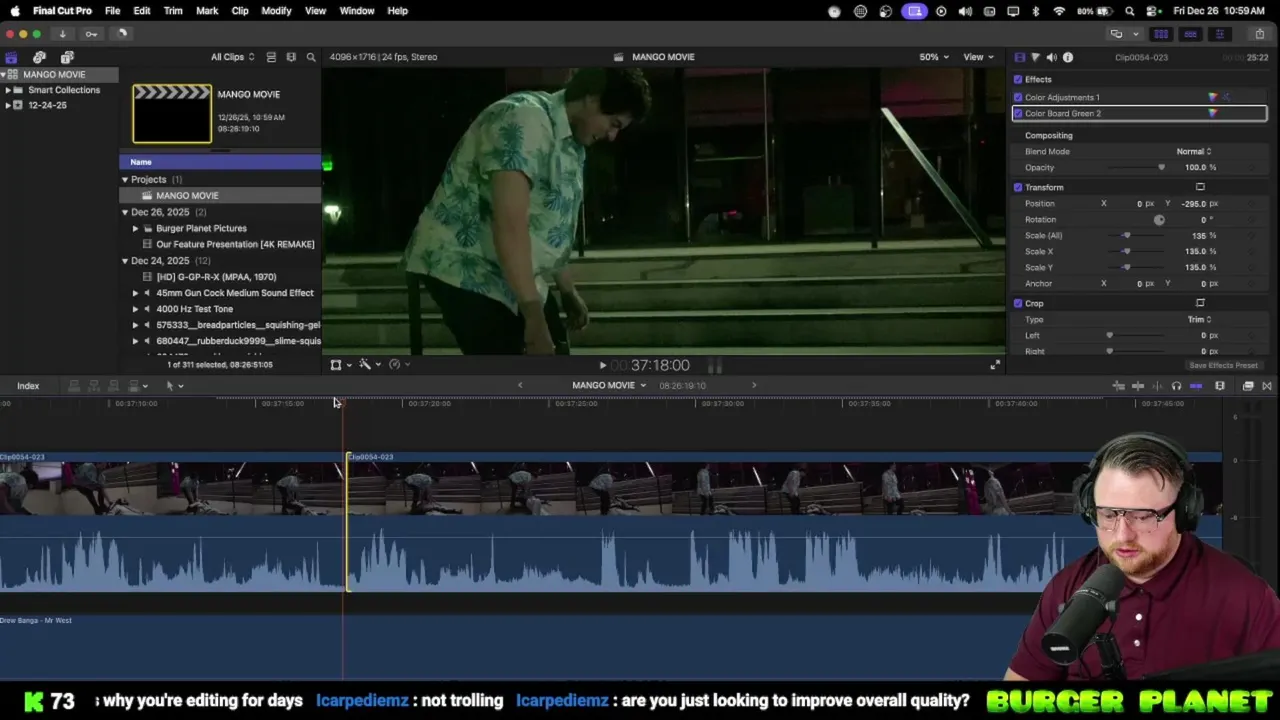1280x720 pixels.
Task: Uncheck Color Board Green 2 effect
Action: (x=1018, y=113)
